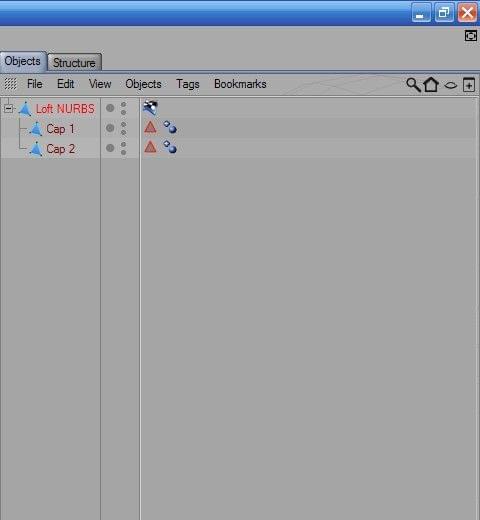
Task: Select the Loft NURBS texture tag
Action: point(150,108)
